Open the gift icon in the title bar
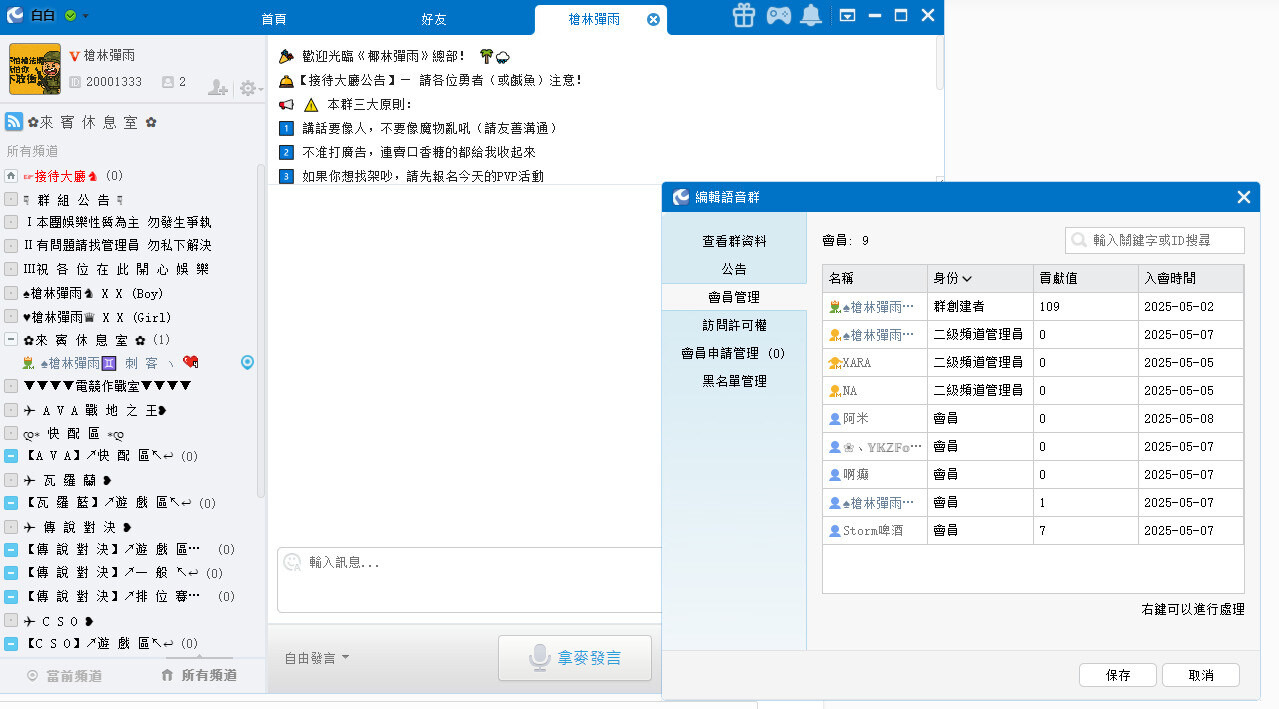The width and height of the screenshot is (1279, 709). coord(743,16)
